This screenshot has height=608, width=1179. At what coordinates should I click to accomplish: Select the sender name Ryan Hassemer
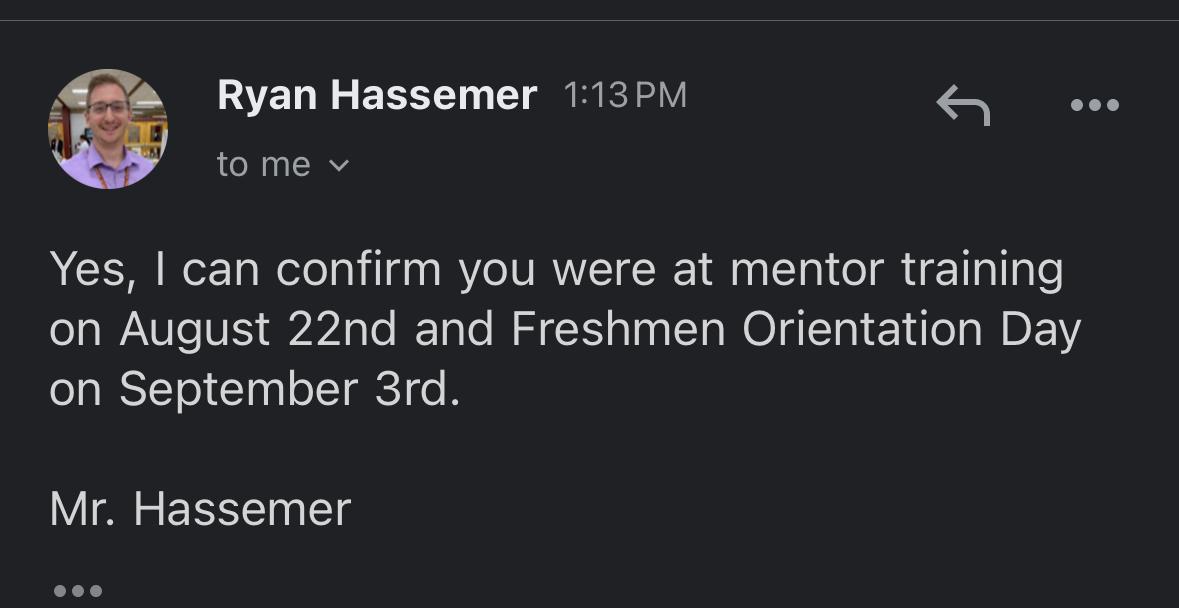(x=377, y=96)
